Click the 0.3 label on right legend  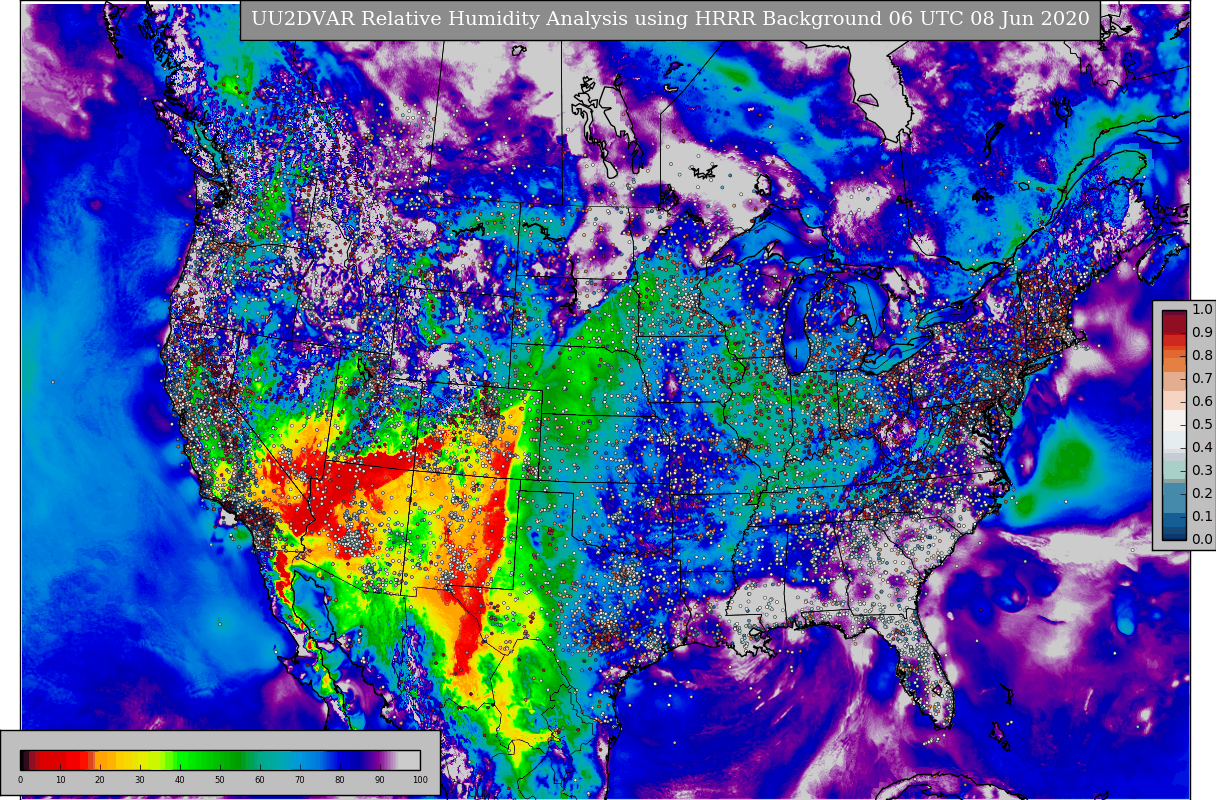pos(1202,471)
